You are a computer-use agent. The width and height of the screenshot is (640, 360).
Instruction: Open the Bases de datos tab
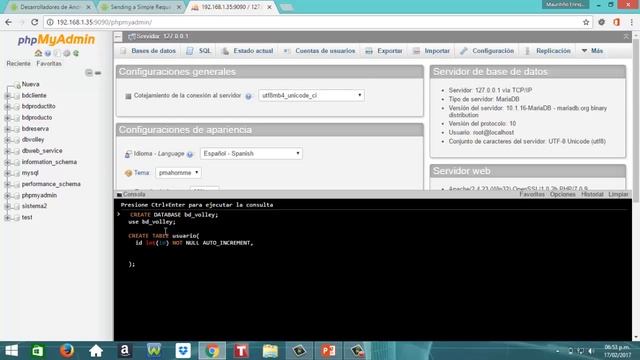click(148, 51)
